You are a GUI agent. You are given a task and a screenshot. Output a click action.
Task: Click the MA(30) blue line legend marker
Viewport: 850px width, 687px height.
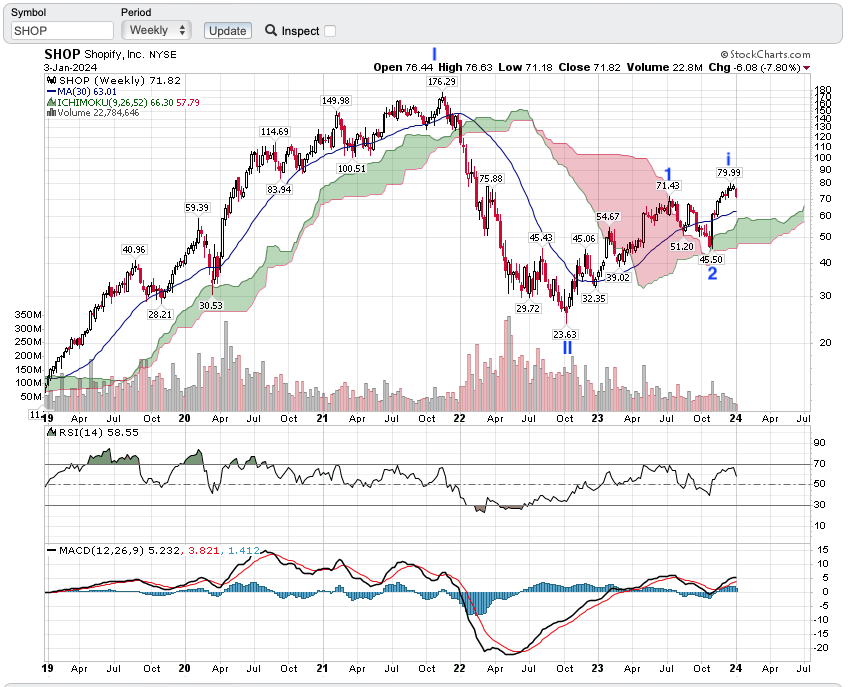pos(51,92)
